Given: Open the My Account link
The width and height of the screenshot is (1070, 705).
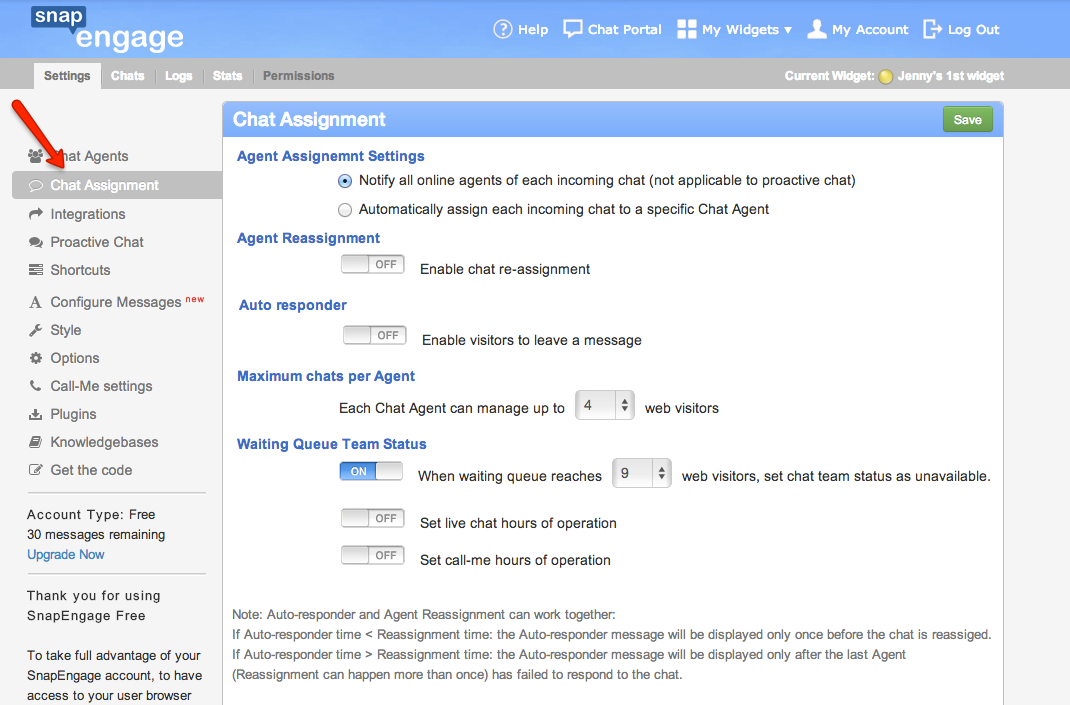Looking at the screenshot, I should (870, 29).
